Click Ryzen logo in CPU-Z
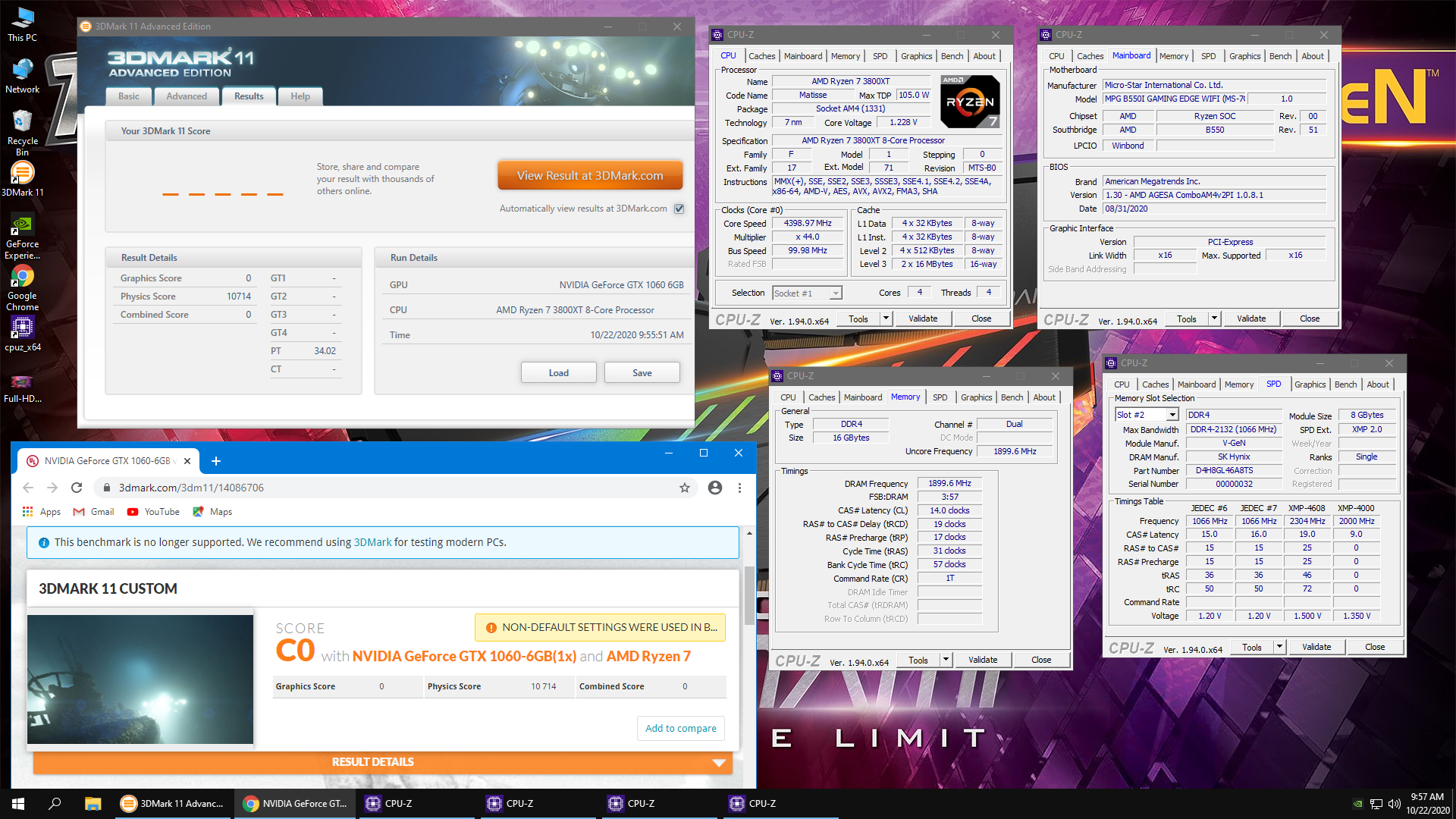The width and height of the screenshot is (1456, 819). click(970, 101)
